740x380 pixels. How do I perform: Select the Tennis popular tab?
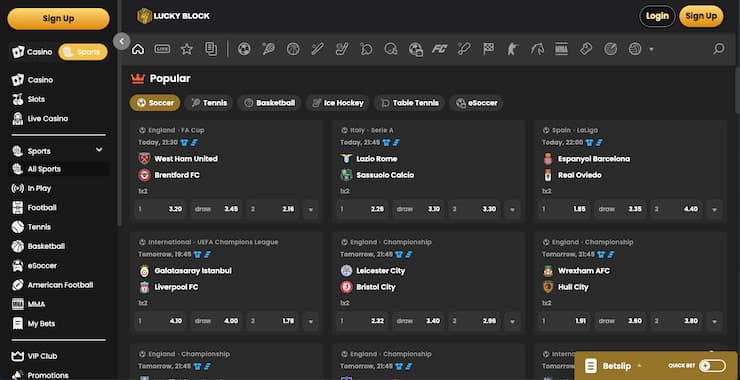pyautogui.click(x=209, y=102)
